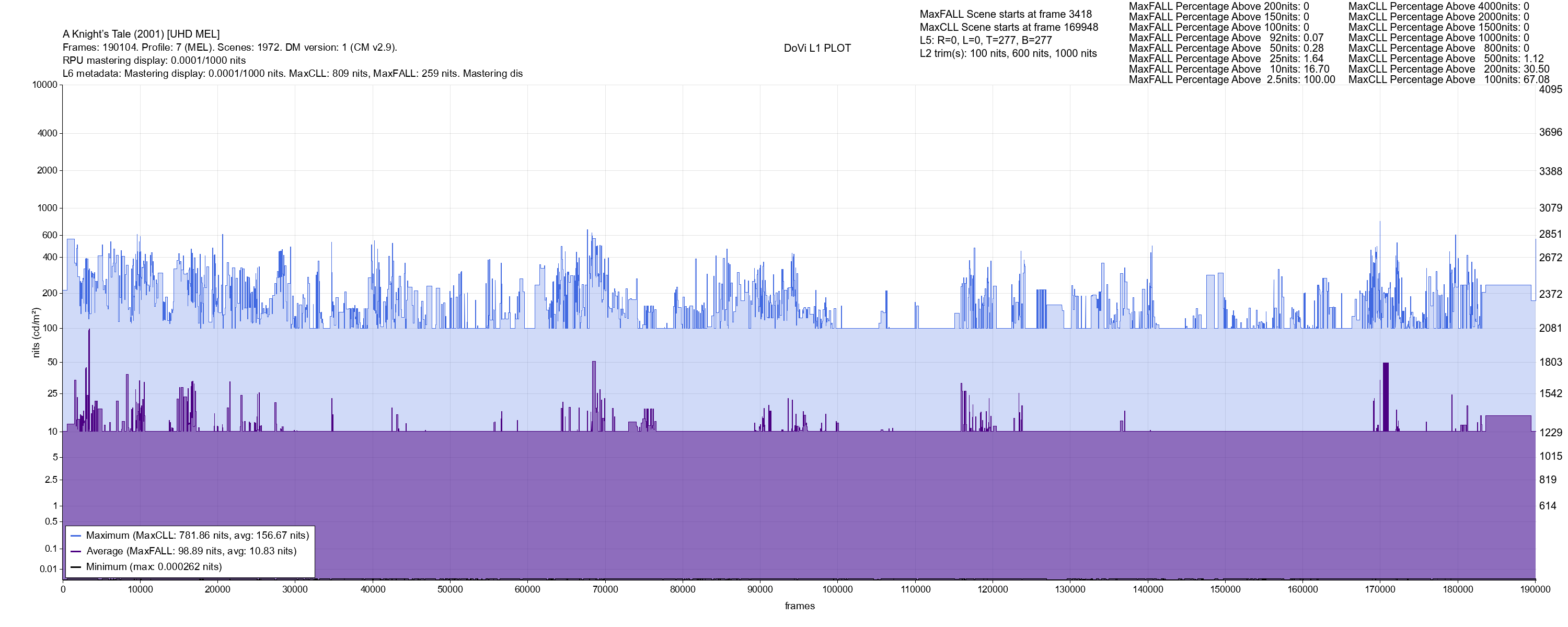The width and height of the screenshot is (1568, 627).
Task: Click the 10000 nits y-axis tick label
Action: coord(44,85)
